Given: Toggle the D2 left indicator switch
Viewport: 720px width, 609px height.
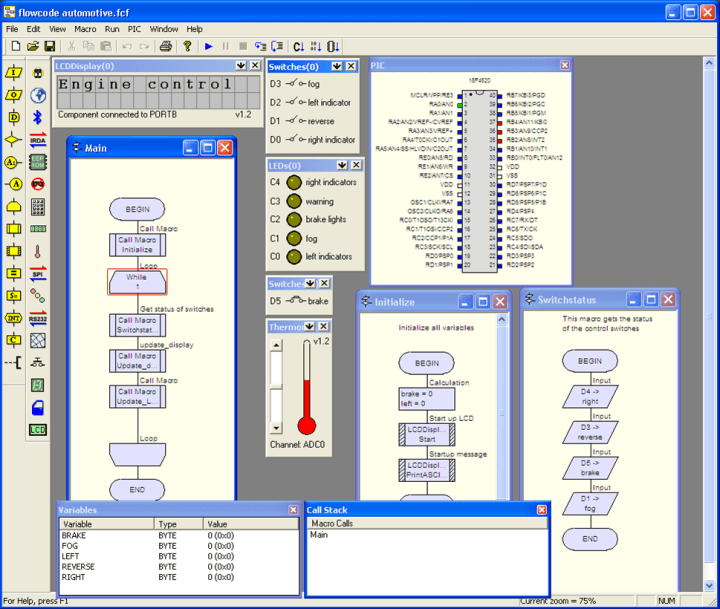Looking at the screenshot, I should [296, 102].
